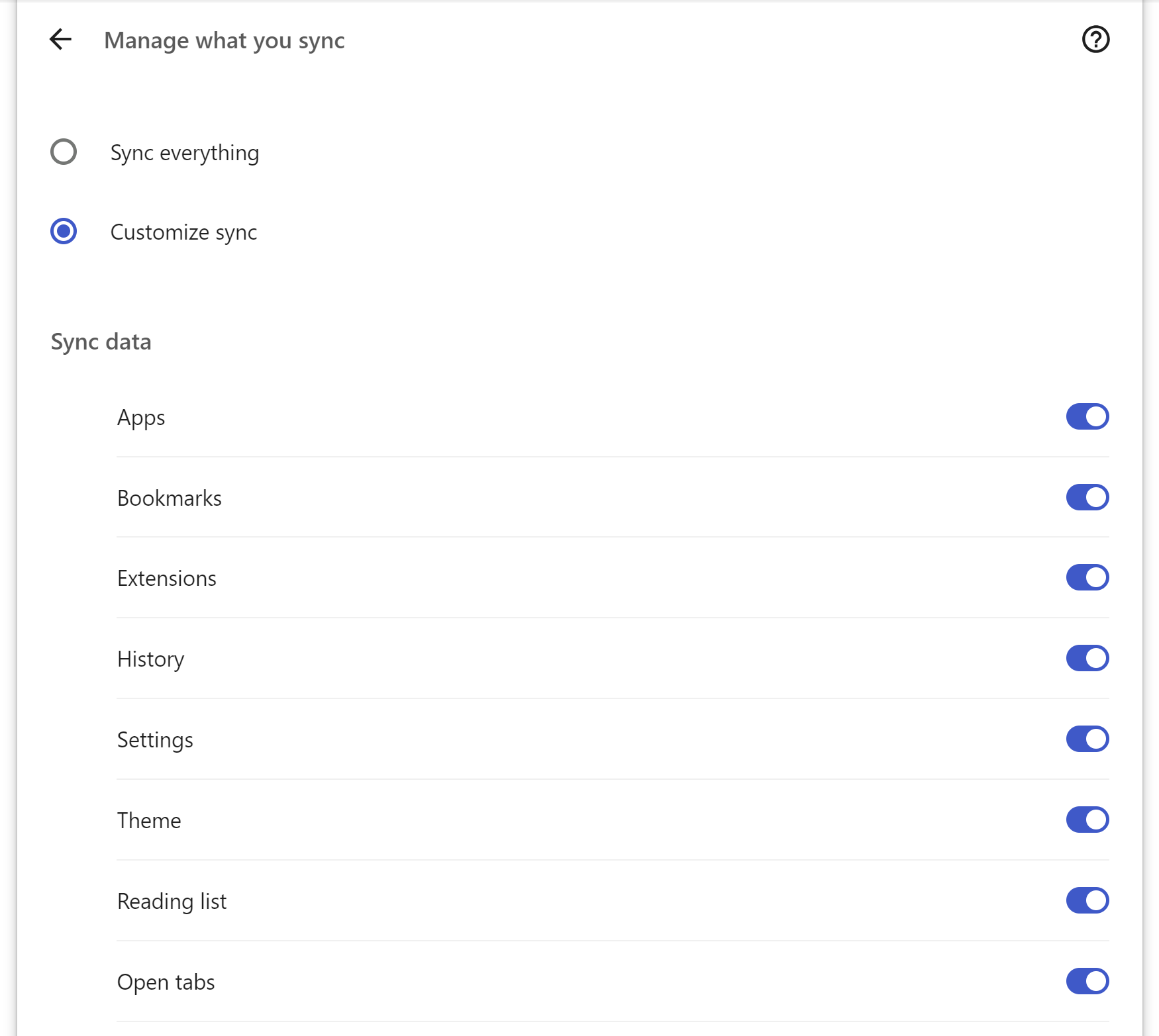Image resolution: width=1159 pixels, height=1036 pixels.
Task: Open the help question mark icon
Action: [1094, 40]
